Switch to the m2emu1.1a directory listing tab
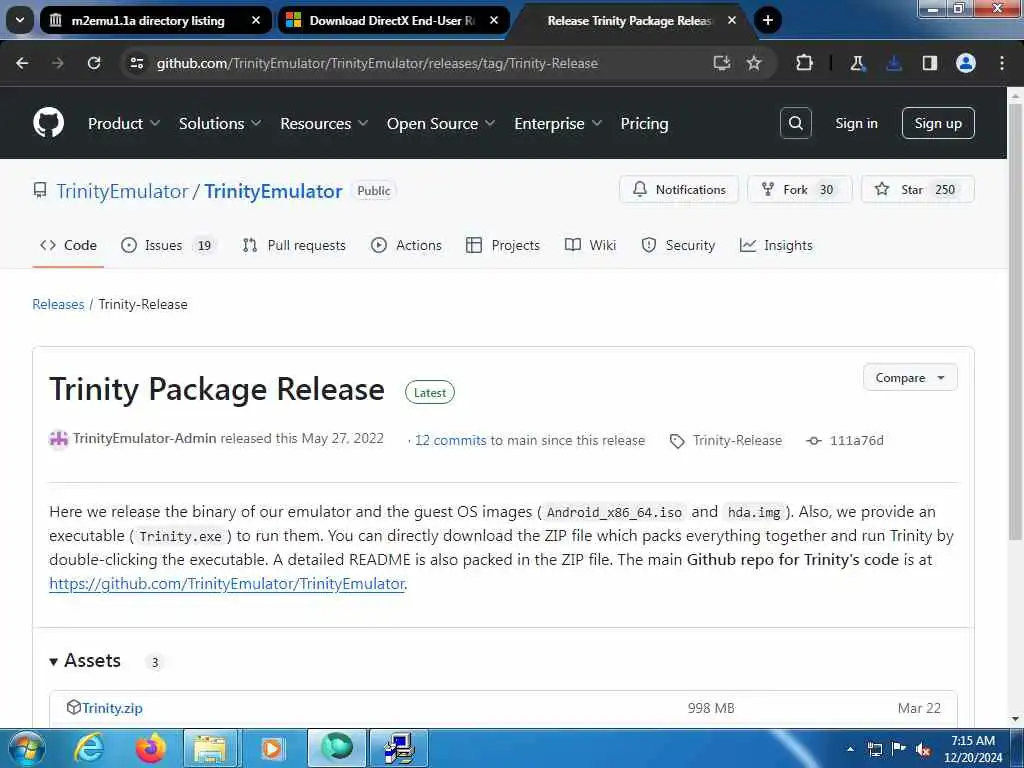 155,21
